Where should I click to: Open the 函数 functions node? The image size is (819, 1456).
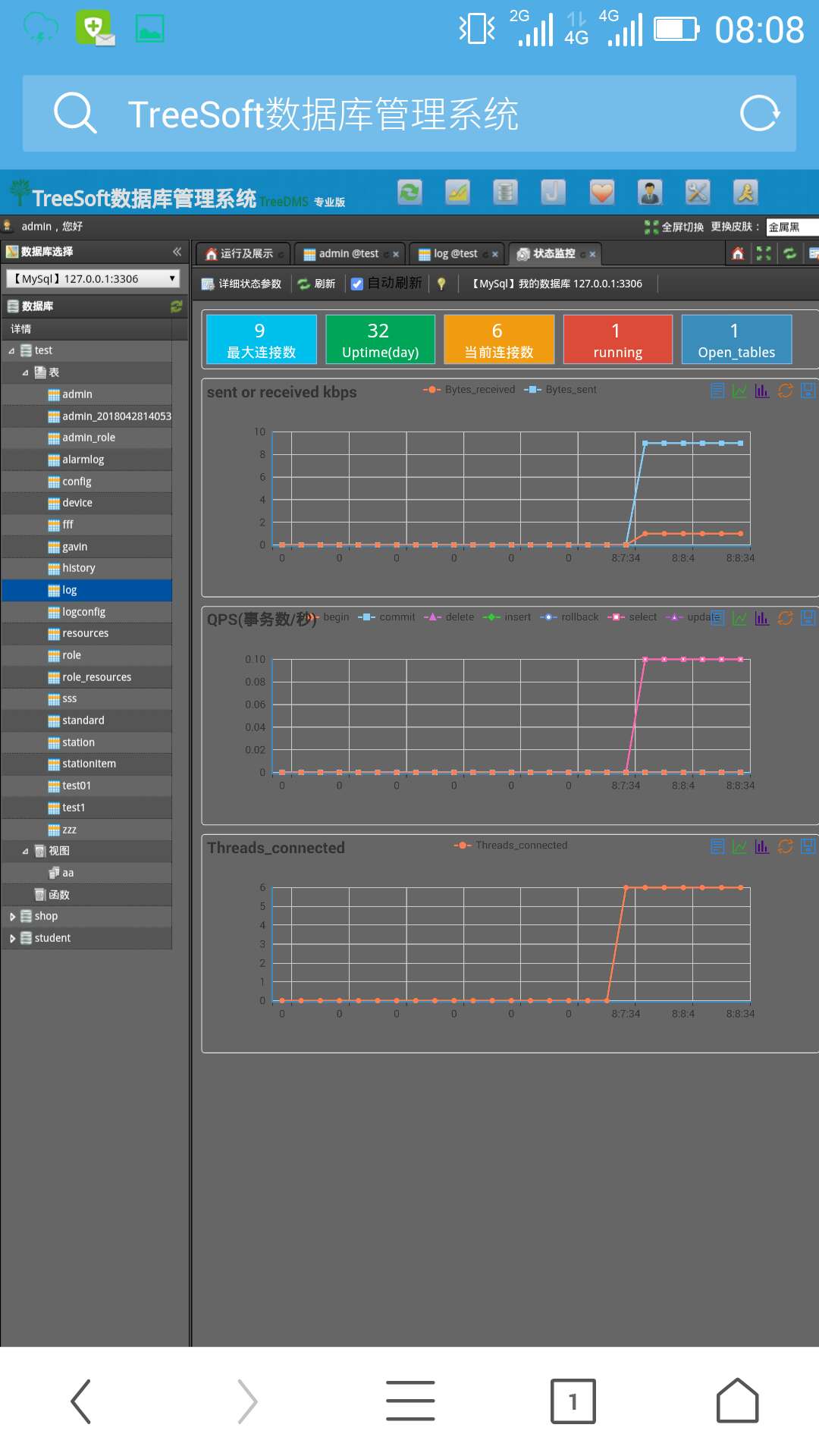(x=59, y=895)
